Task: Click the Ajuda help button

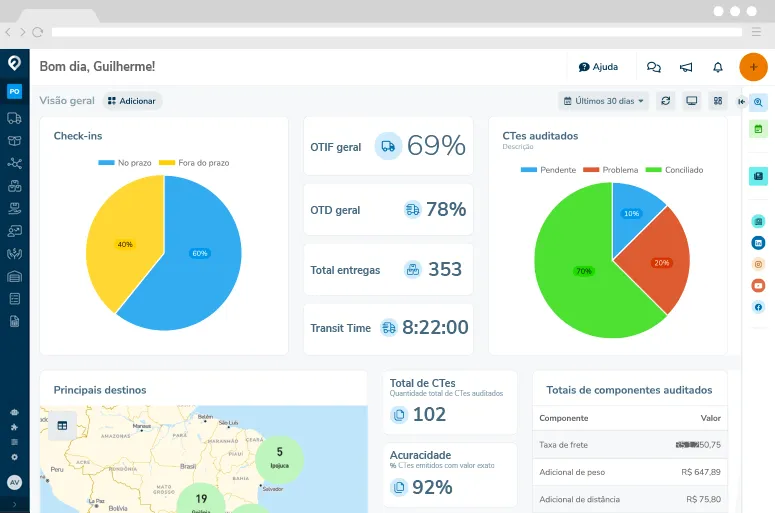Action: pos(598,67)
